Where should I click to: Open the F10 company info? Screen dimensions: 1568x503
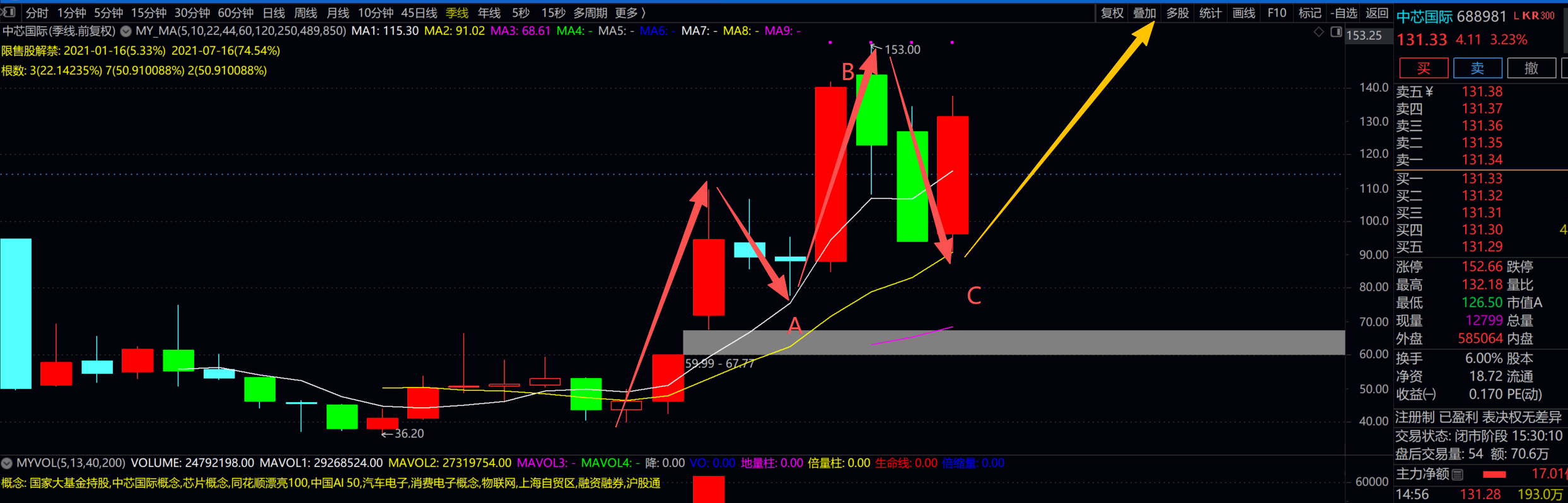point(1277,13)
